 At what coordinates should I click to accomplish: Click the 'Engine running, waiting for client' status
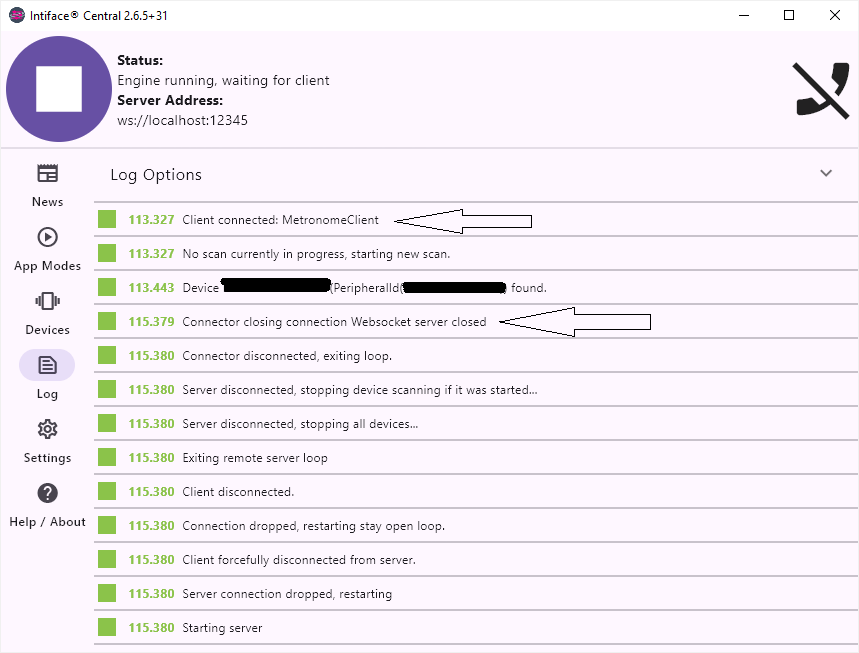click(224, 81)
